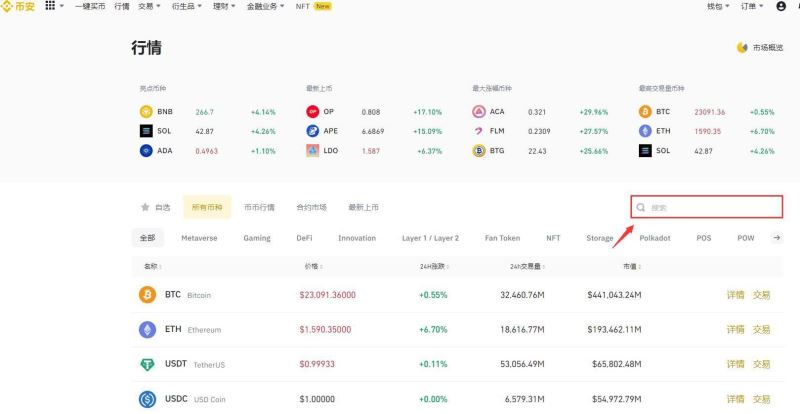The width and height of the screenshot is (800, 414).
Task: Select the DeFi category filter
Action: [x=304, y=238]
